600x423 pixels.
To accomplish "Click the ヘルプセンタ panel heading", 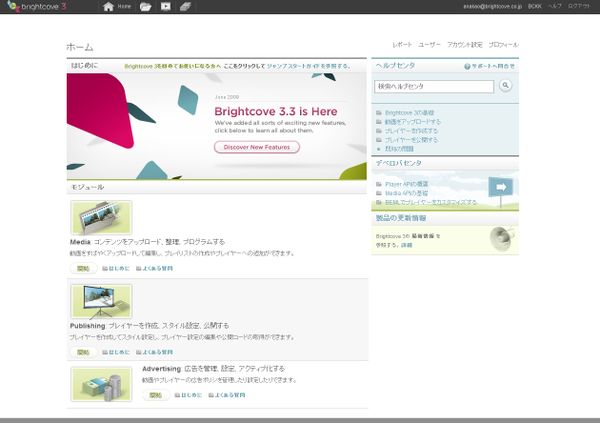I will point(395,66).
